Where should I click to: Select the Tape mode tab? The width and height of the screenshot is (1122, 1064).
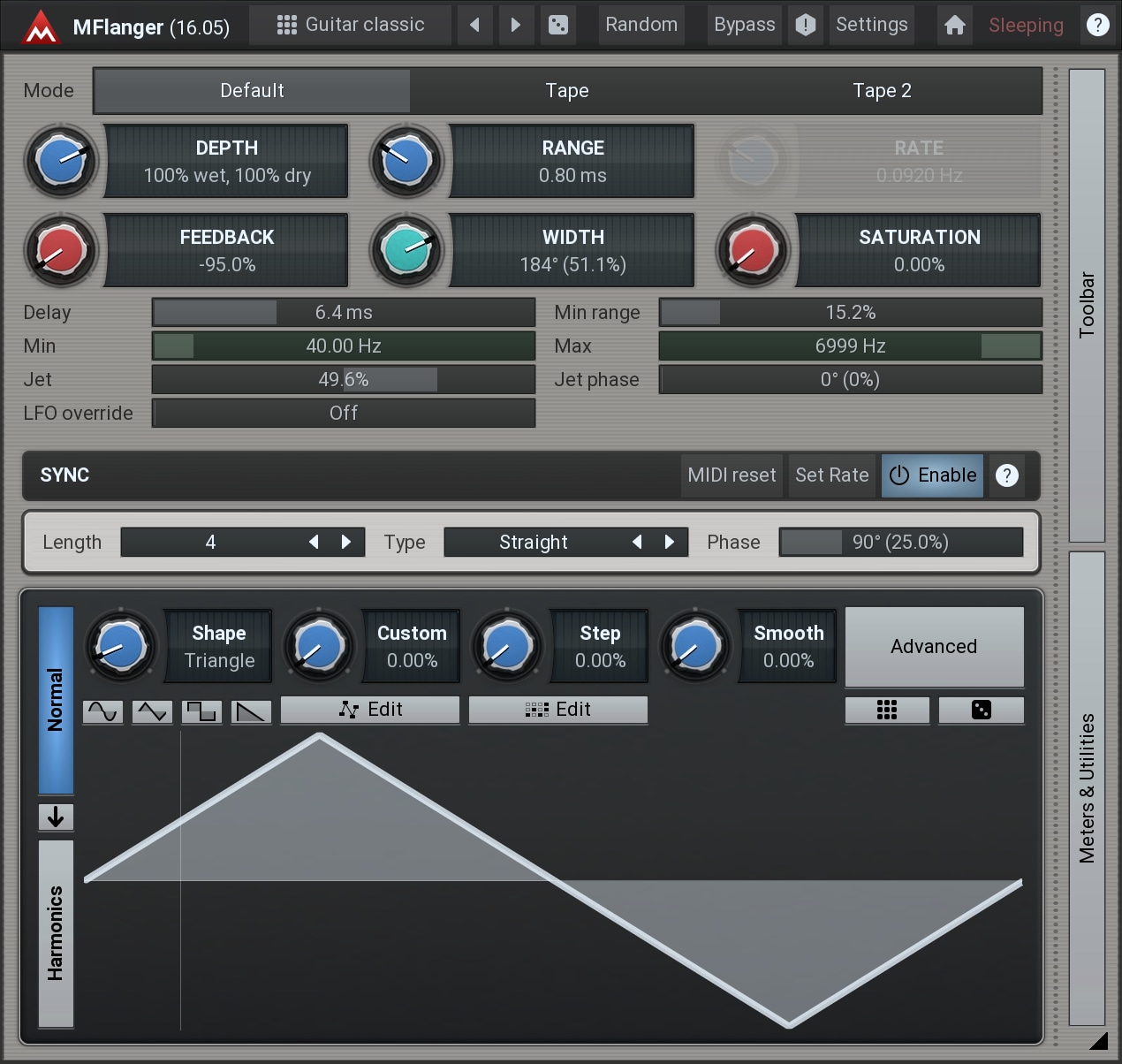click(567, 90)
